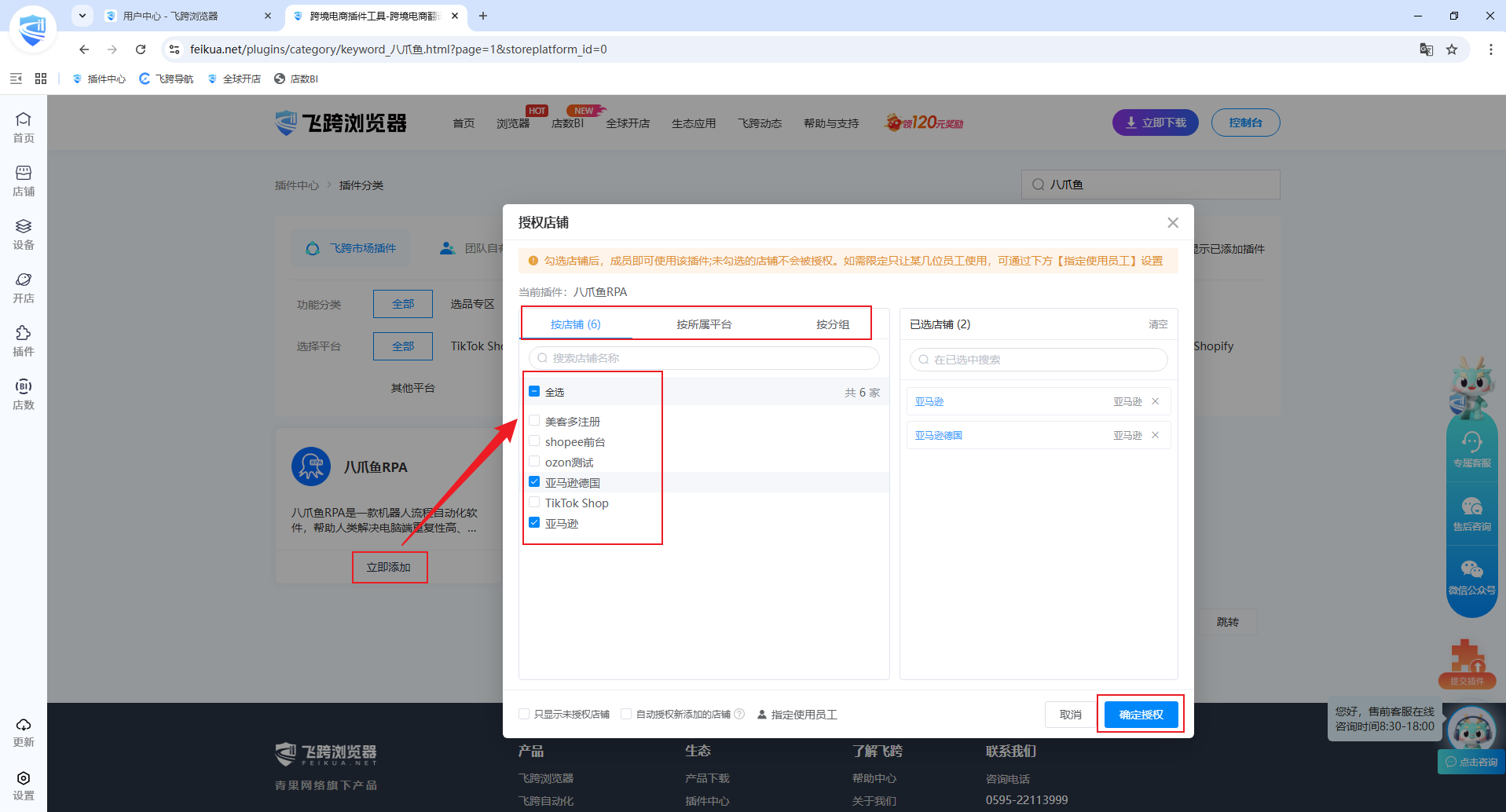Open 帮助与支持 in the page navigation

831,123
